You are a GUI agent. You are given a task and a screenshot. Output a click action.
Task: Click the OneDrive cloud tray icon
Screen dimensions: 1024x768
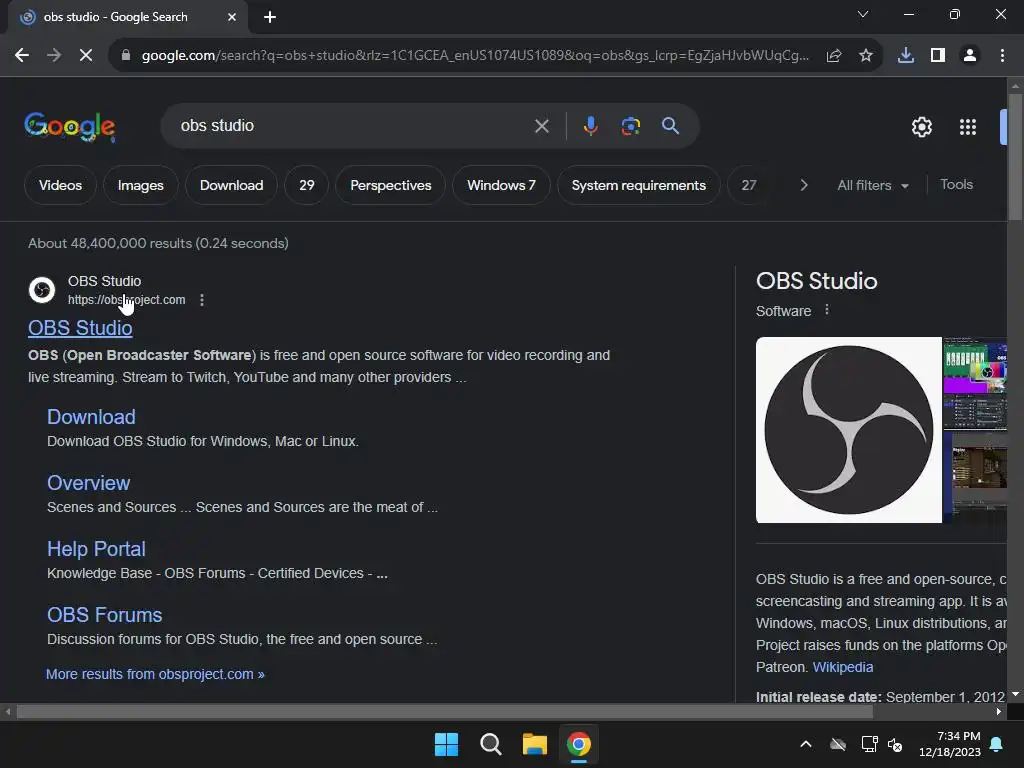point(838,744)
